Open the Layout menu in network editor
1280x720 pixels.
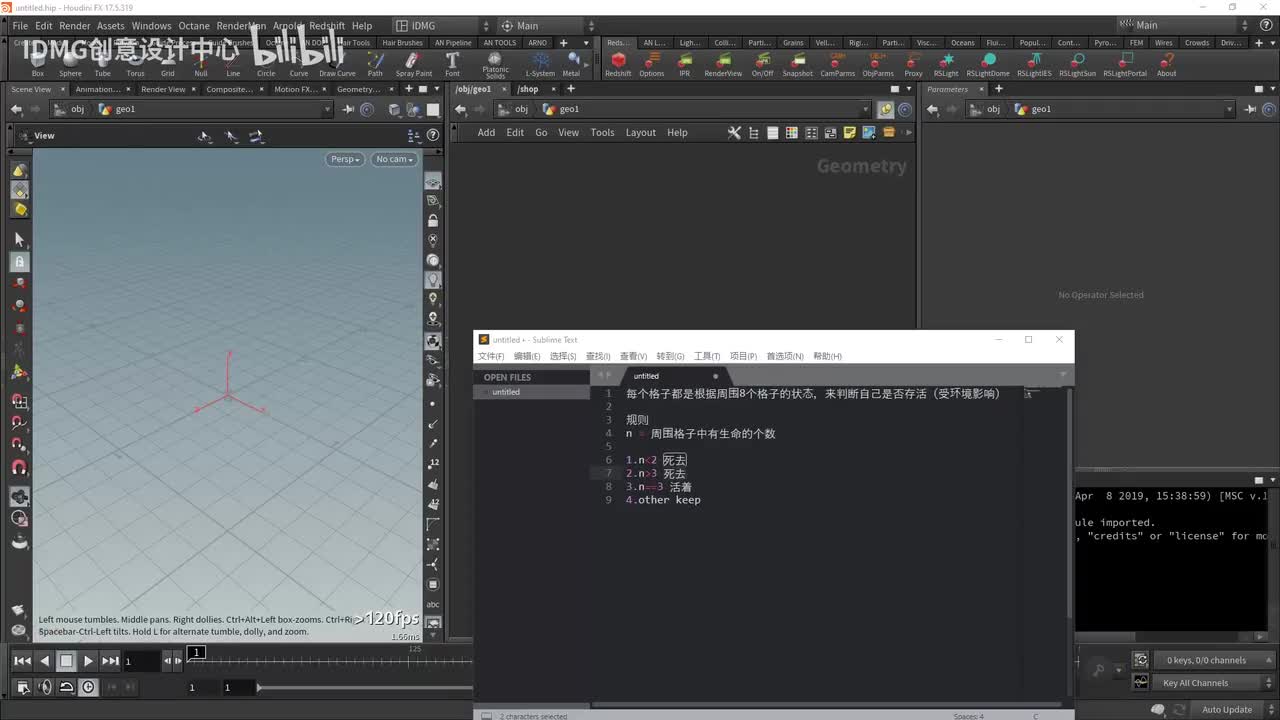coord(640,132)
